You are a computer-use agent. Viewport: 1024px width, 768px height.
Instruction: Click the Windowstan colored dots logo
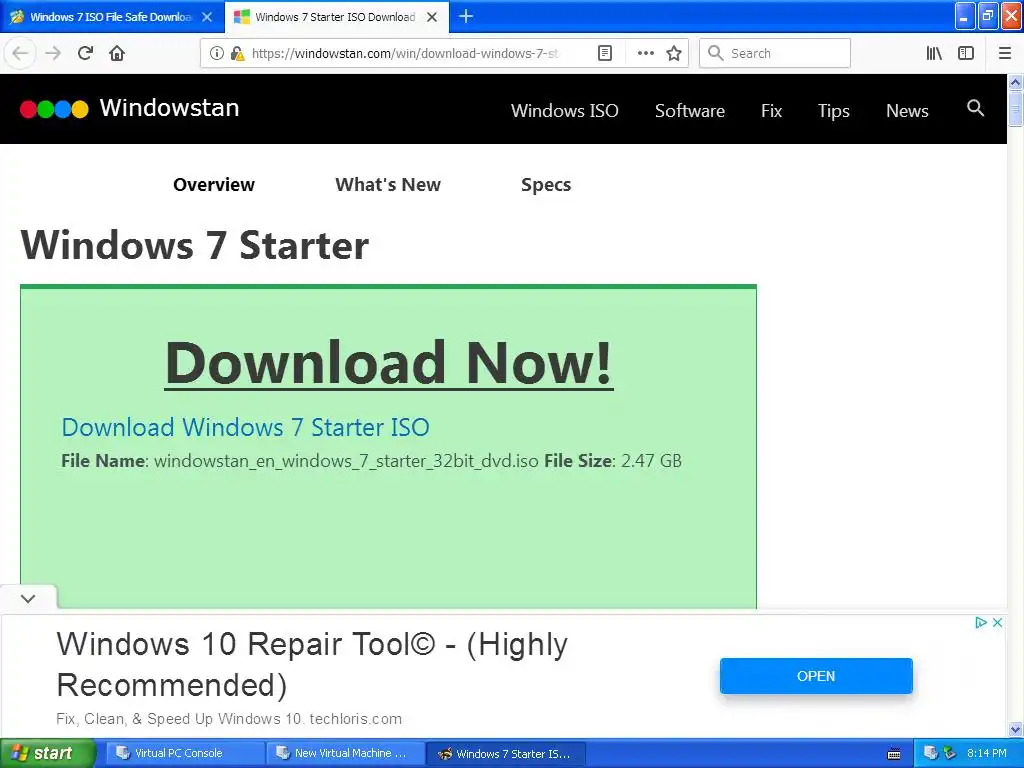point(54,109)
